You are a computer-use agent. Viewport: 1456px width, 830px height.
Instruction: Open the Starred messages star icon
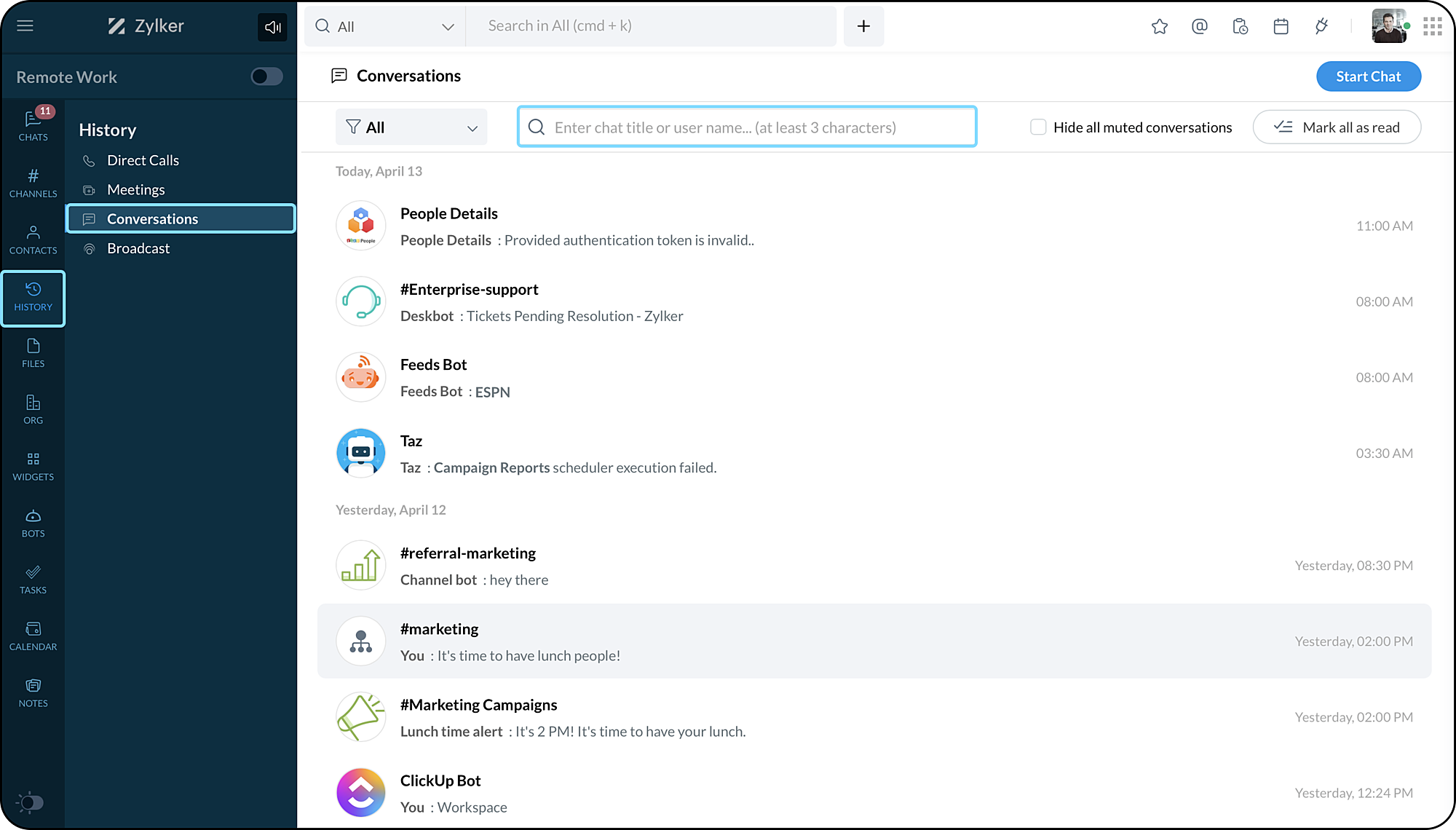pos(1160,27)
